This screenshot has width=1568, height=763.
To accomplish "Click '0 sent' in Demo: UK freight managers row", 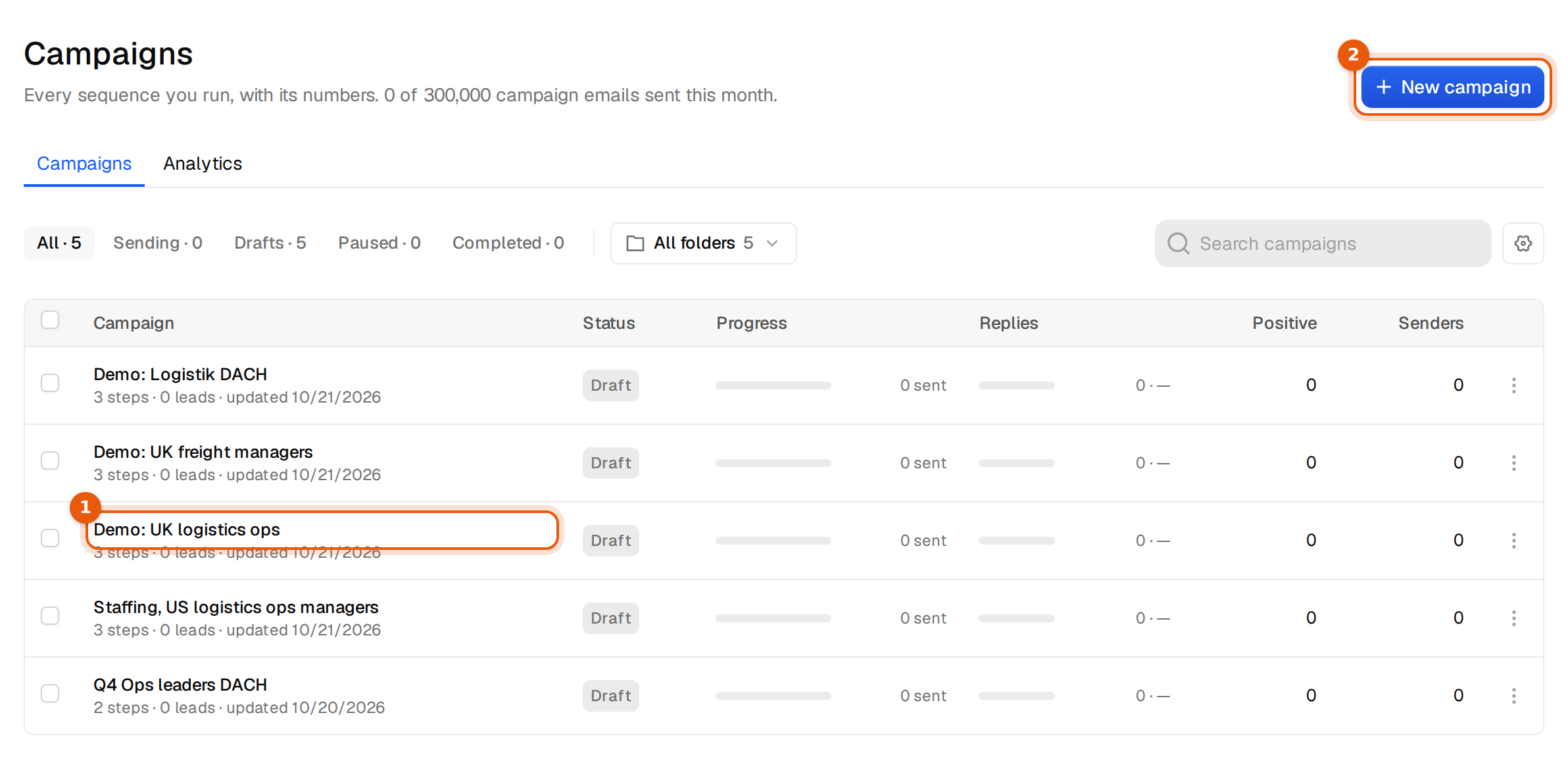I will click(x=923, y=463).
